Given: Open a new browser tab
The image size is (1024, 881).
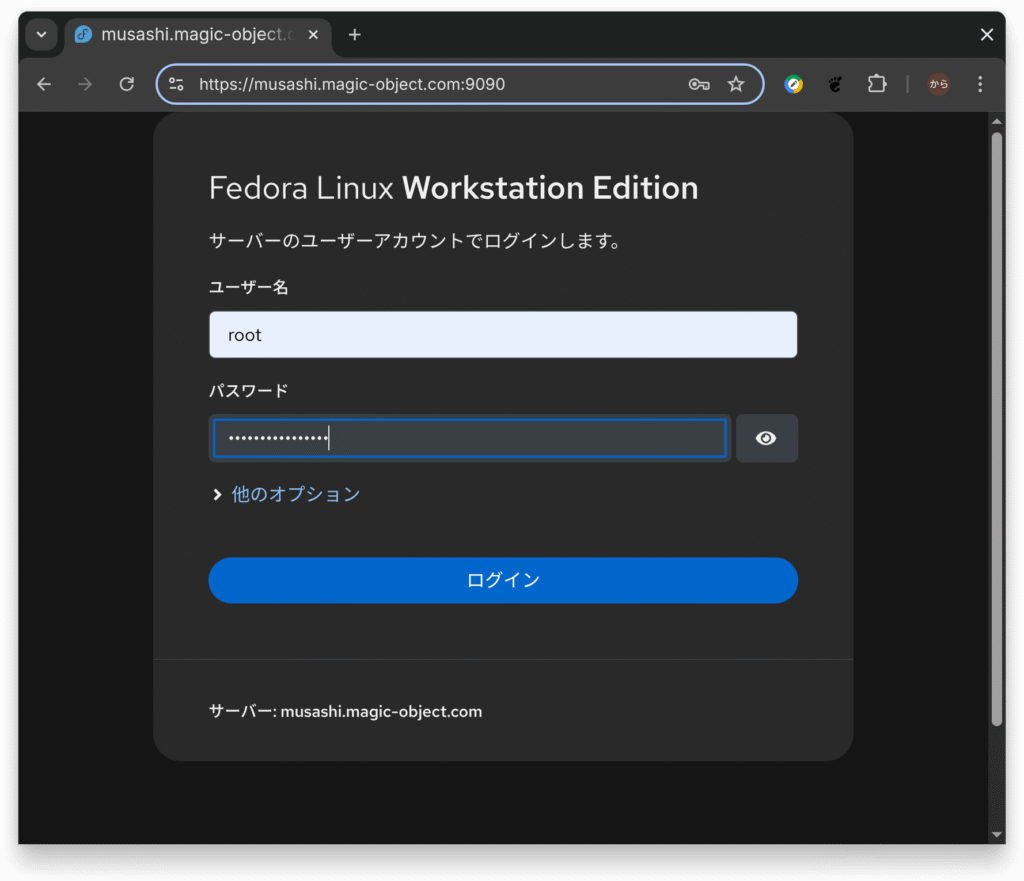Looking at the screenshot, I should click(355, 35).
